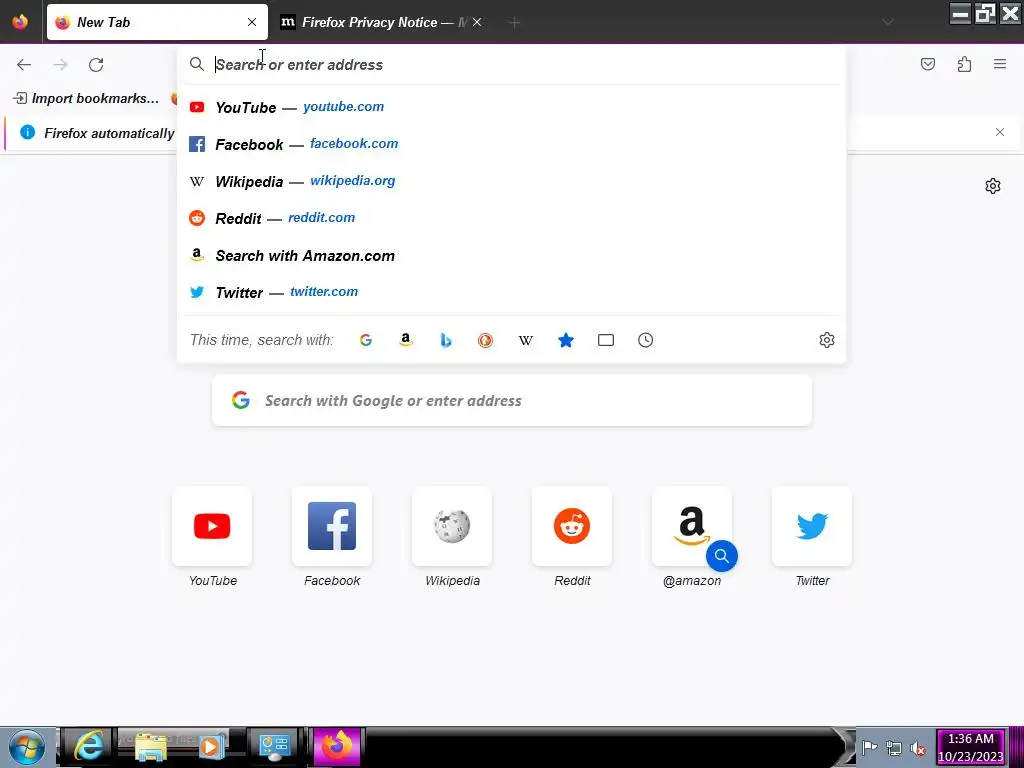The height and width of the screenshot is (768, 1024).
Task: Reload the page with the refresh icon
Action: (x=96, y=65)
